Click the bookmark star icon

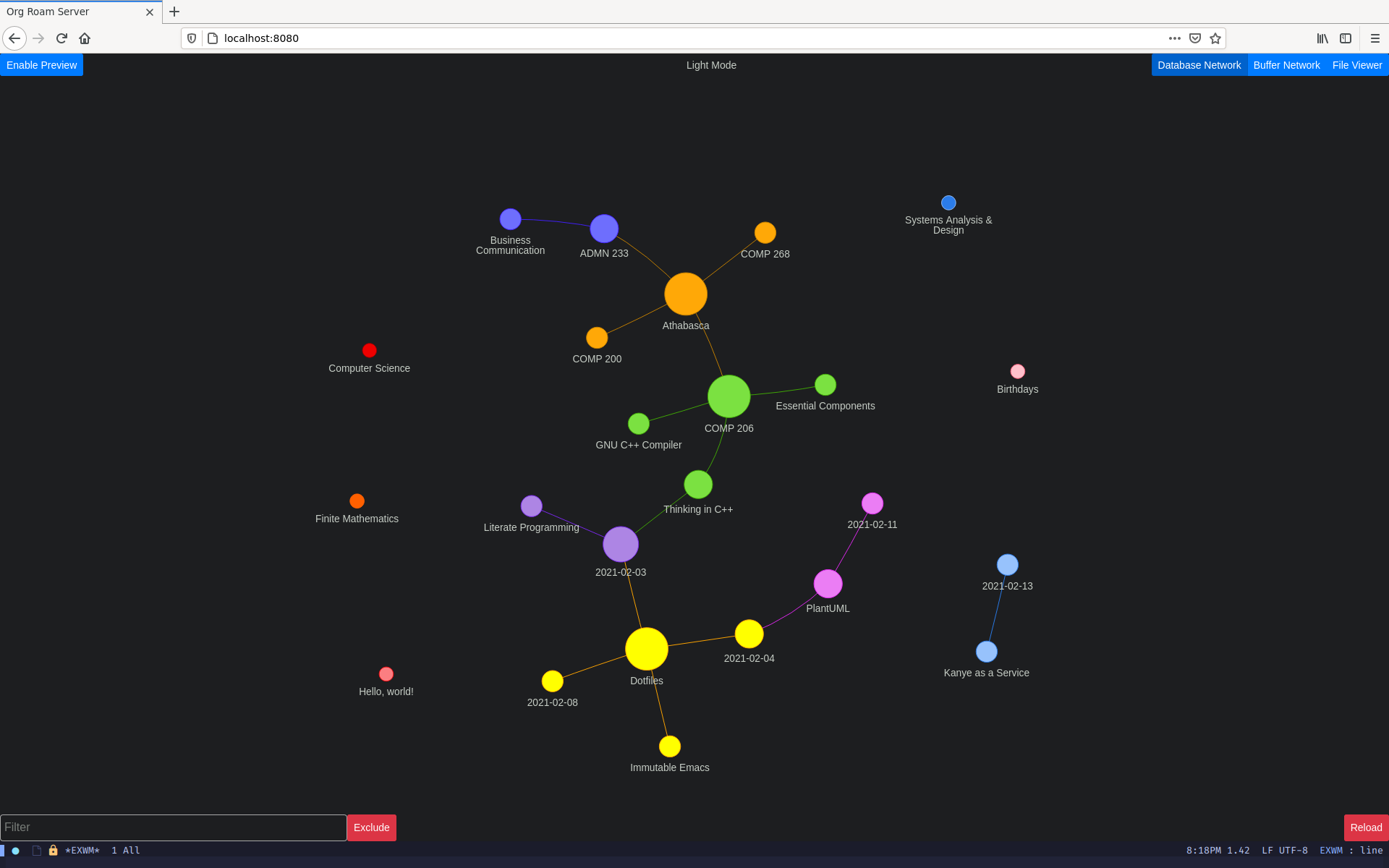(x=1215, y=38)
